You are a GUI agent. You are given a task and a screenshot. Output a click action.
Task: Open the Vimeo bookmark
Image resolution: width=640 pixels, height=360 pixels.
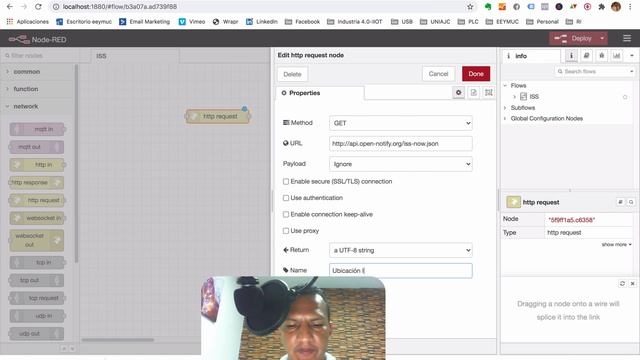[x=192, y=22]
